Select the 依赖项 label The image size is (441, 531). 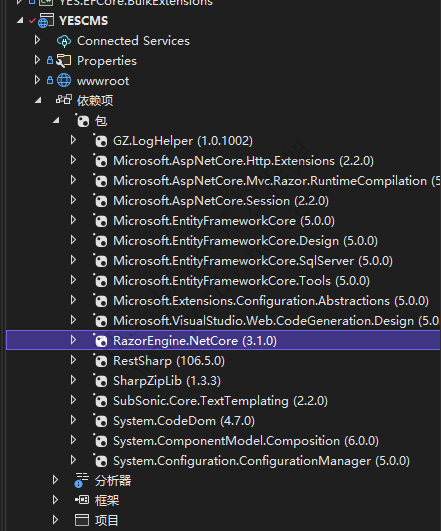click(x=95, y=101)
